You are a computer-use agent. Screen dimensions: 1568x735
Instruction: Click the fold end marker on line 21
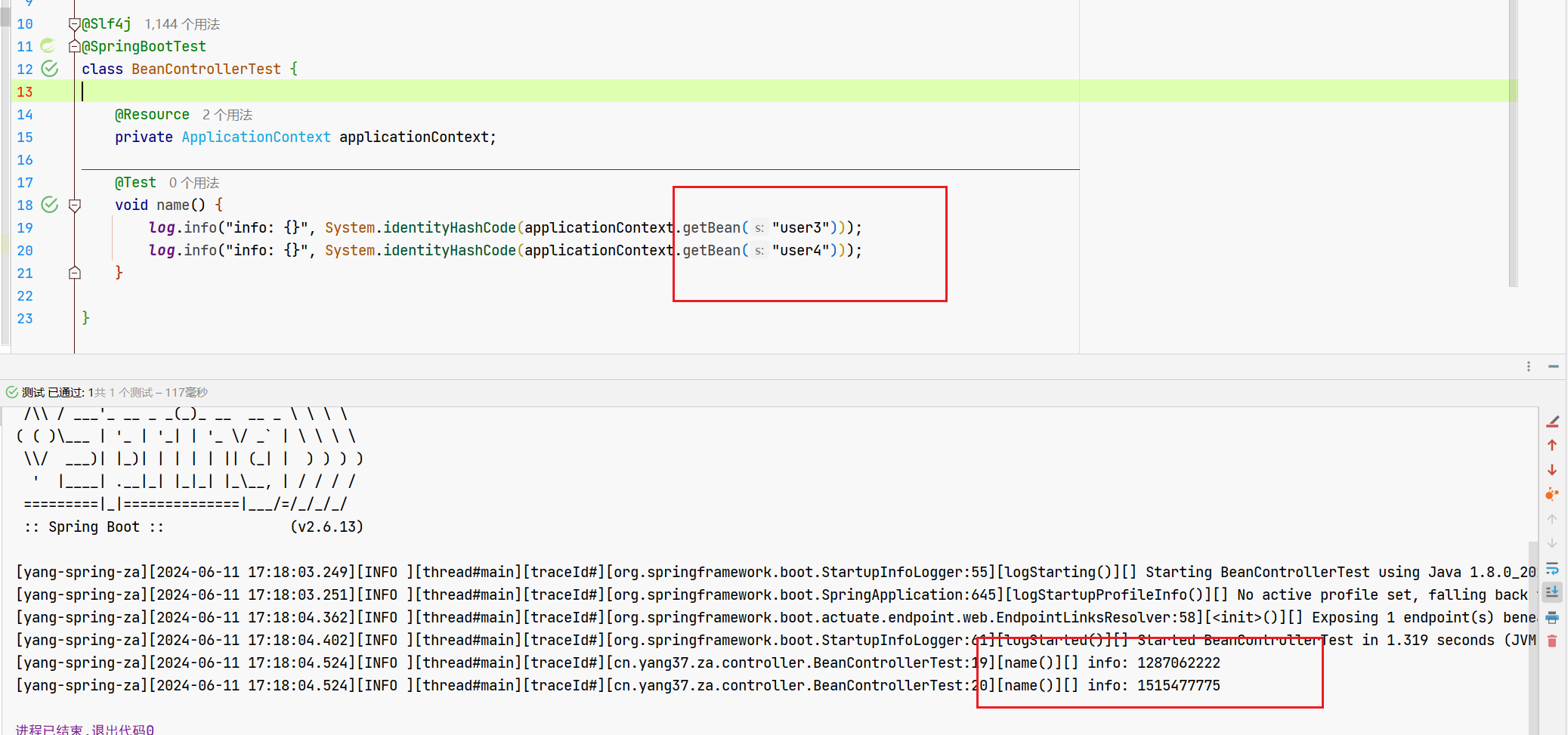pos(74,273)
